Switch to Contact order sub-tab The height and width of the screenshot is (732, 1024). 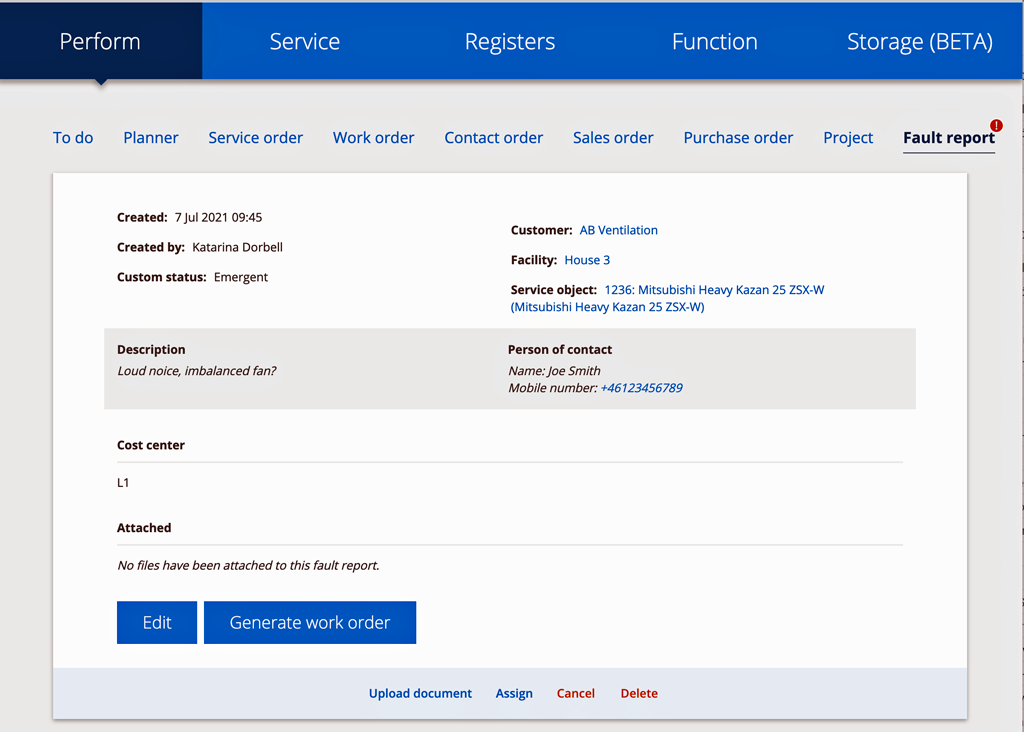pyautogui.click(x=494, y=138)
